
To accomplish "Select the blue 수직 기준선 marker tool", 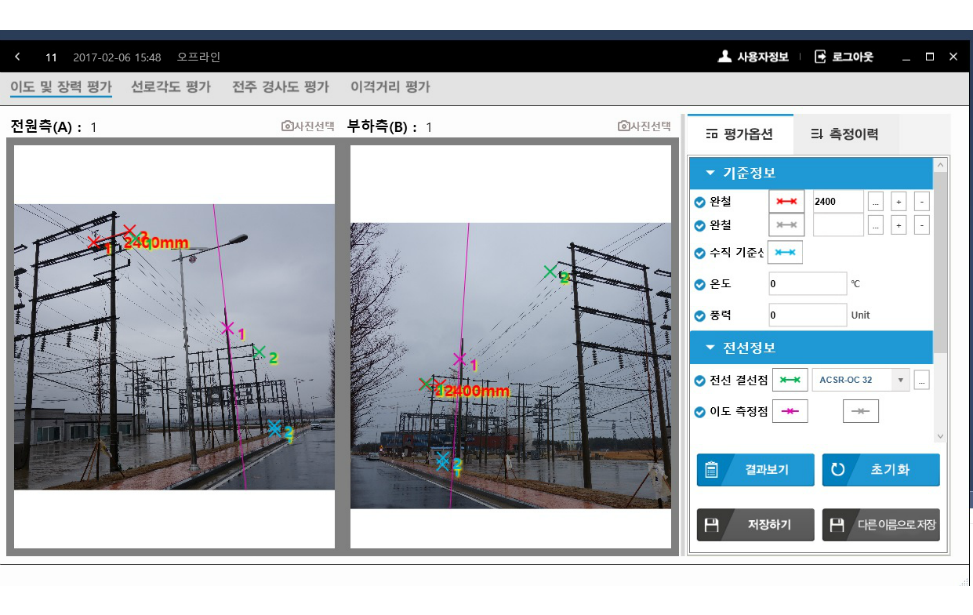I will pyautogui.click(x=786, y=253).
